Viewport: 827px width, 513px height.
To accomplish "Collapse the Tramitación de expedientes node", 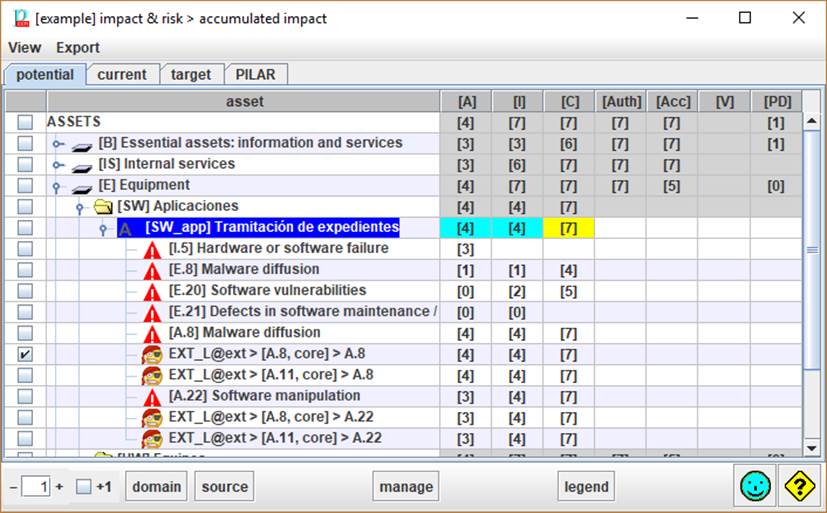I will (x=102, y=228).
